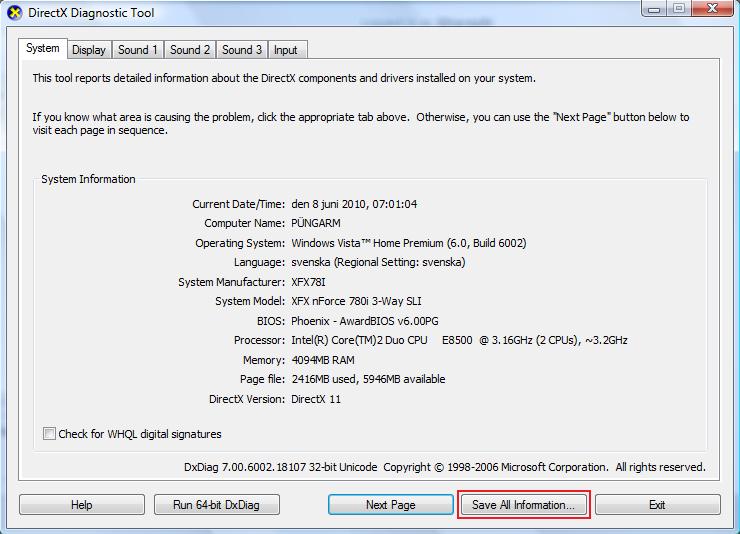
Task: Click the disabled maximize button
Action: [679, 8]
